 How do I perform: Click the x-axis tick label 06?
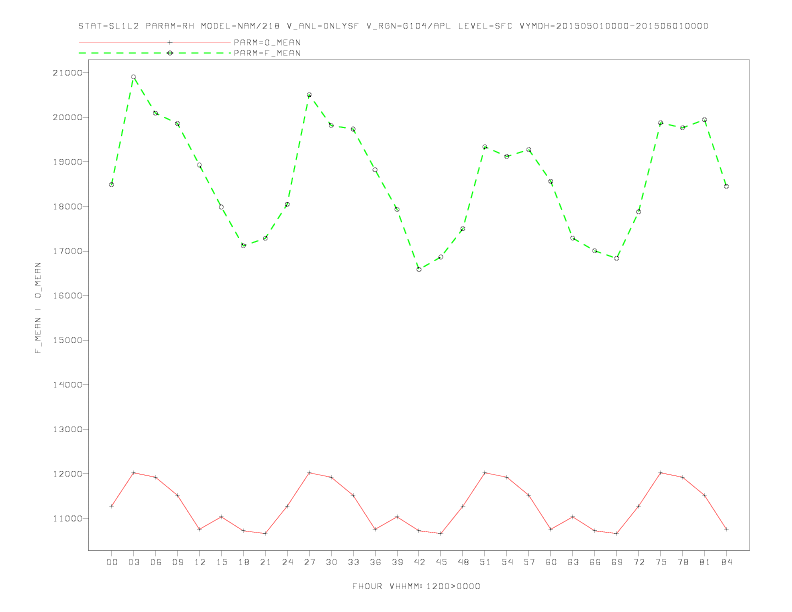pyautogui.click(x=156, y=562)
